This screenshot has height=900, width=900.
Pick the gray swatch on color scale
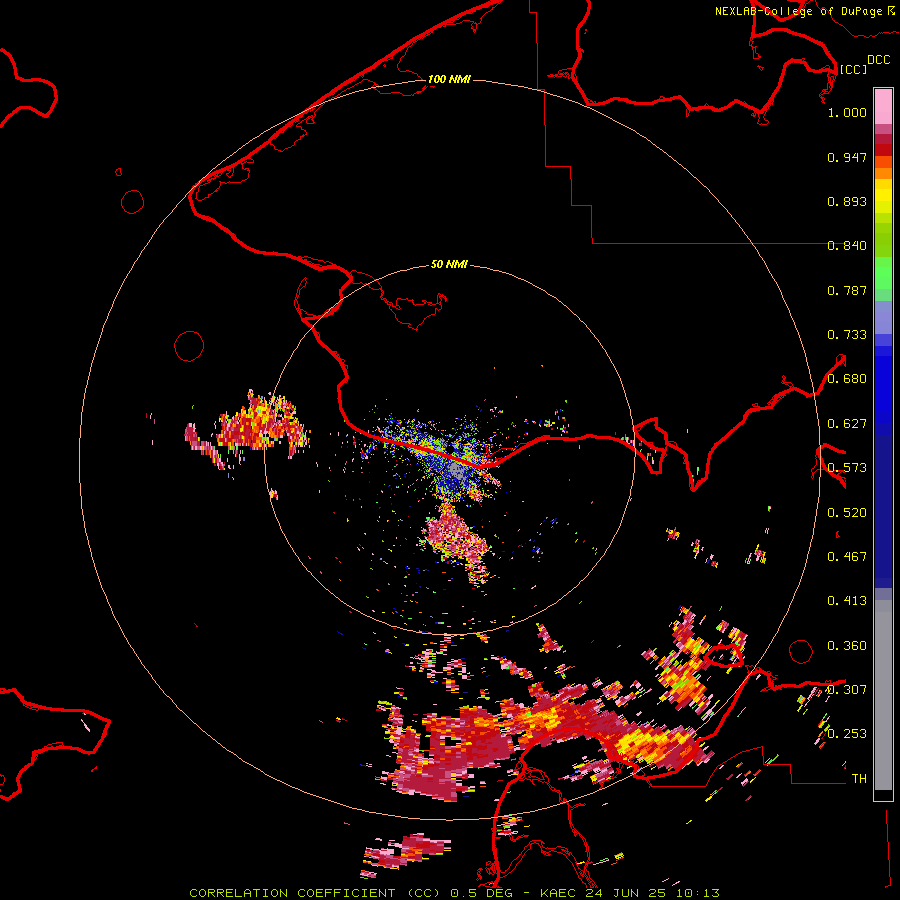883,695
